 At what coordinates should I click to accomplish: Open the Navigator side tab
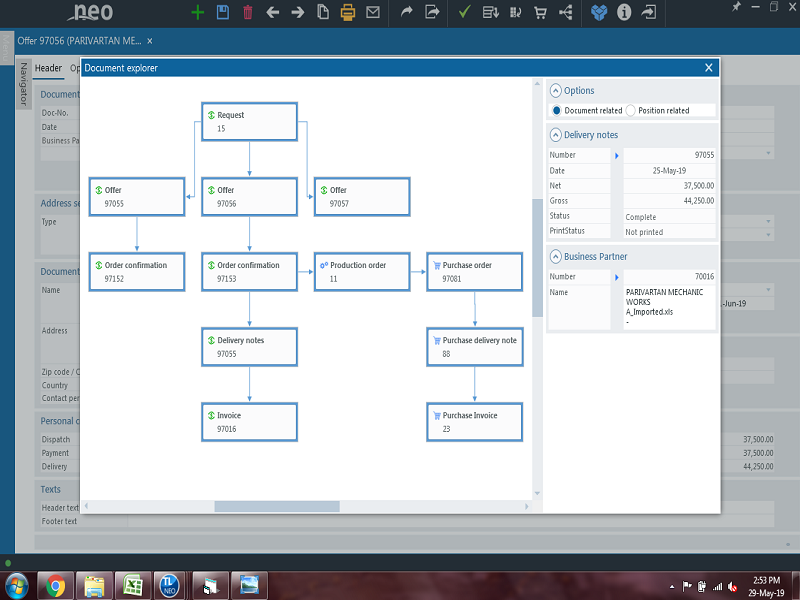(x=23, y=84)
